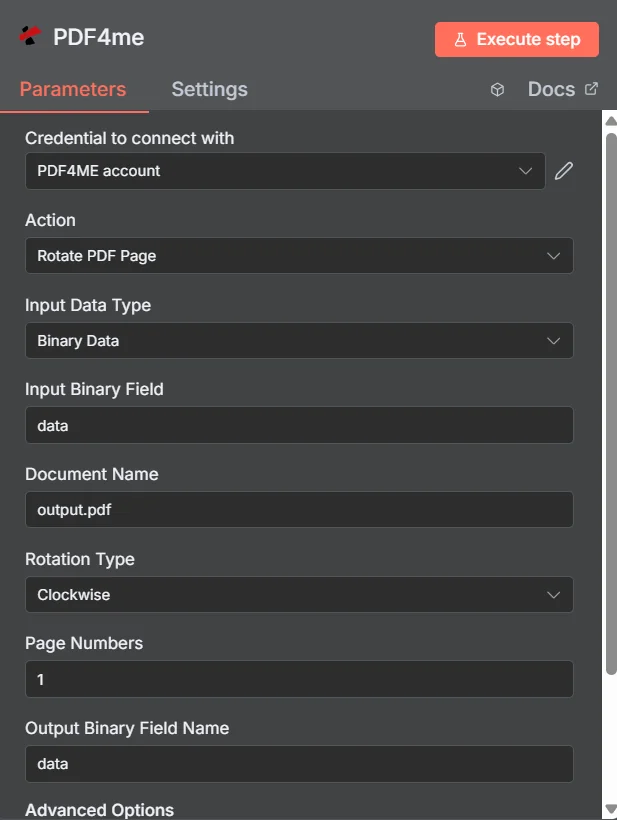Click the external link icon beside Docs
Viewport: 617px width, 820px height.
589,89
